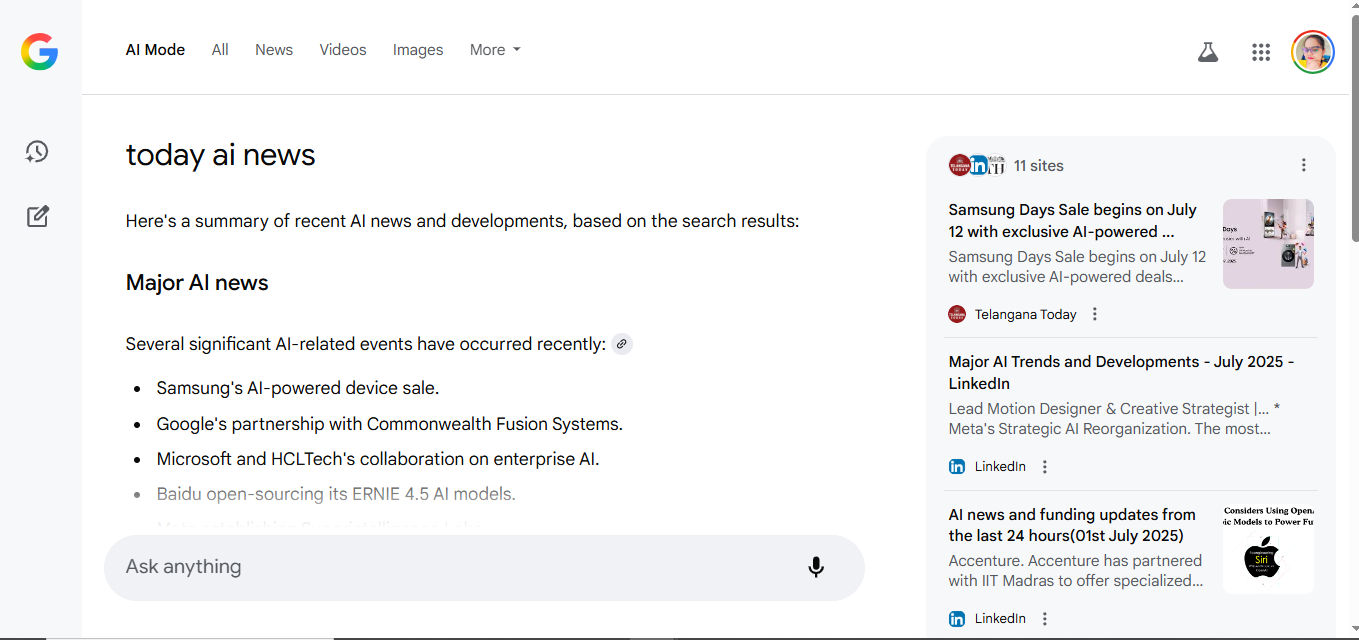
Task: Expand the More dropdown
Action: 495,50
